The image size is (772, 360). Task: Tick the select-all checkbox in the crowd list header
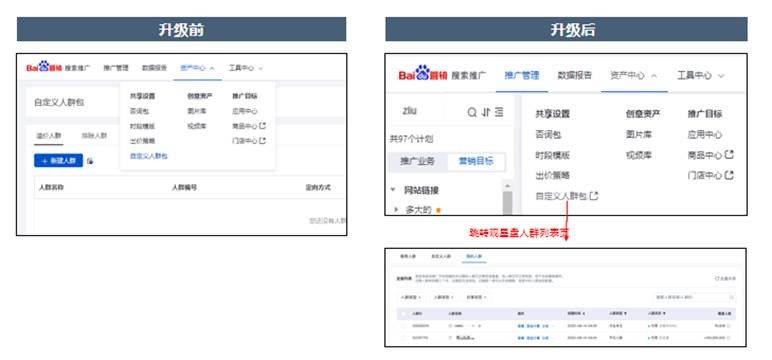tap(404, 314)
